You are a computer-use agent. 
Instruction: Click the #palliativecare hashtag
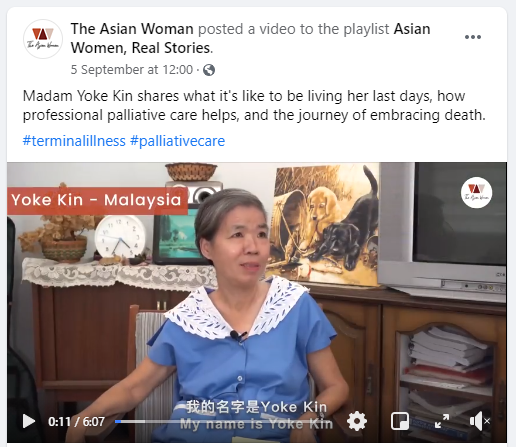click(177, 141)
